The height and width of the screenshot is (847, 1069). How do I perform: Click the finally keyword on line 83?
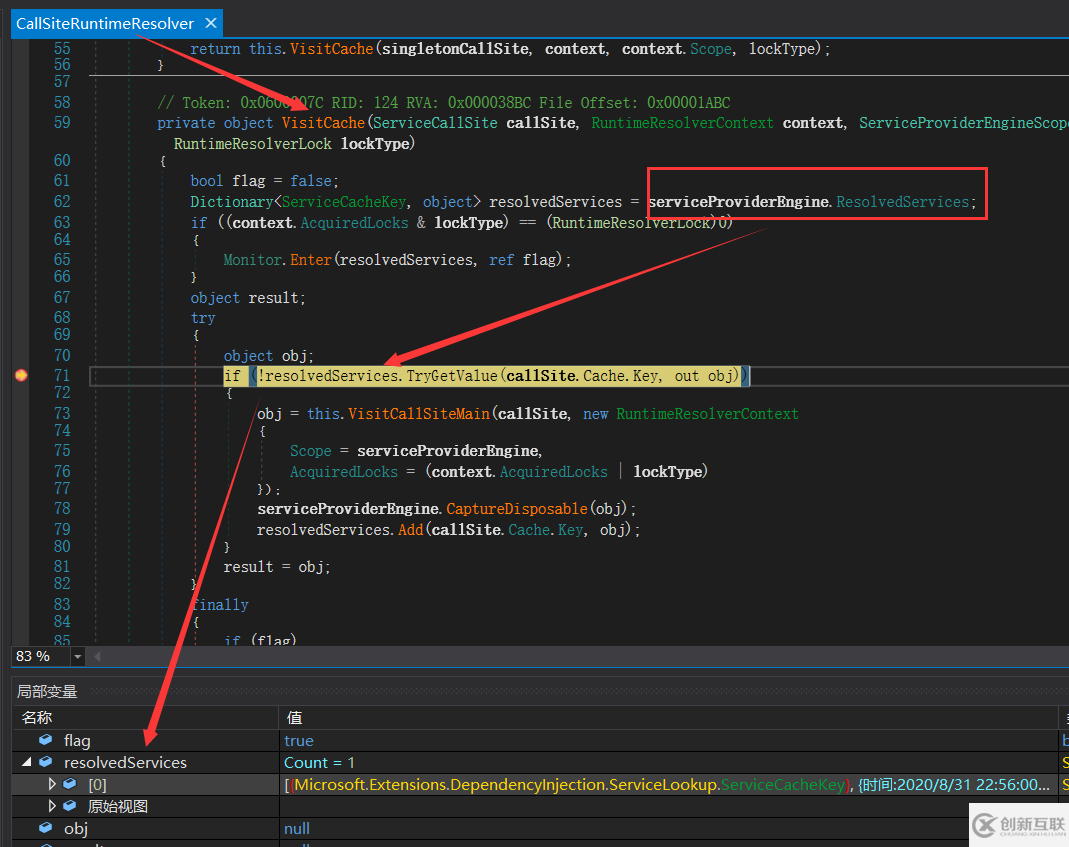click(x=220, y=605)
